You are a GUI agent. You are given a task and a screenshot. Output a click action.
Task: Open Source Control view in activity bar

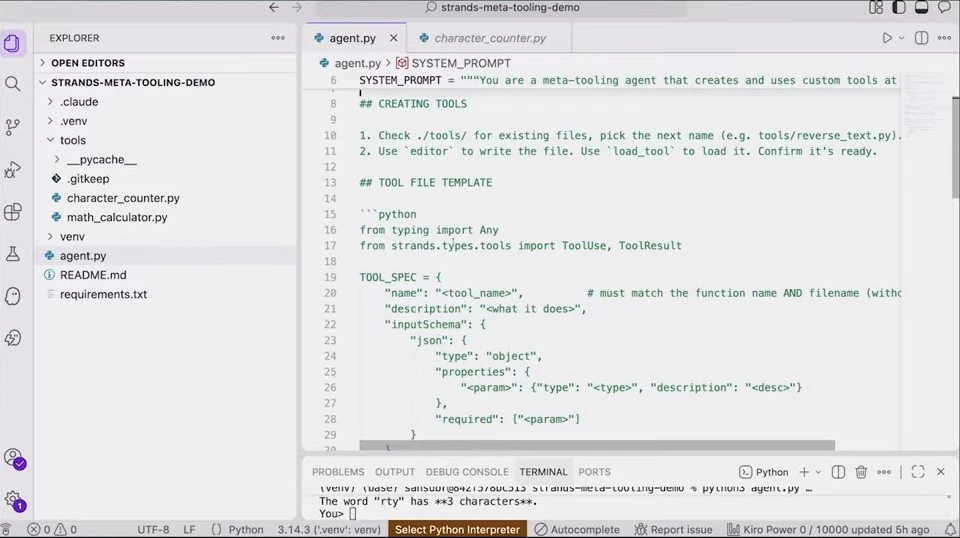tap(12, 127)
